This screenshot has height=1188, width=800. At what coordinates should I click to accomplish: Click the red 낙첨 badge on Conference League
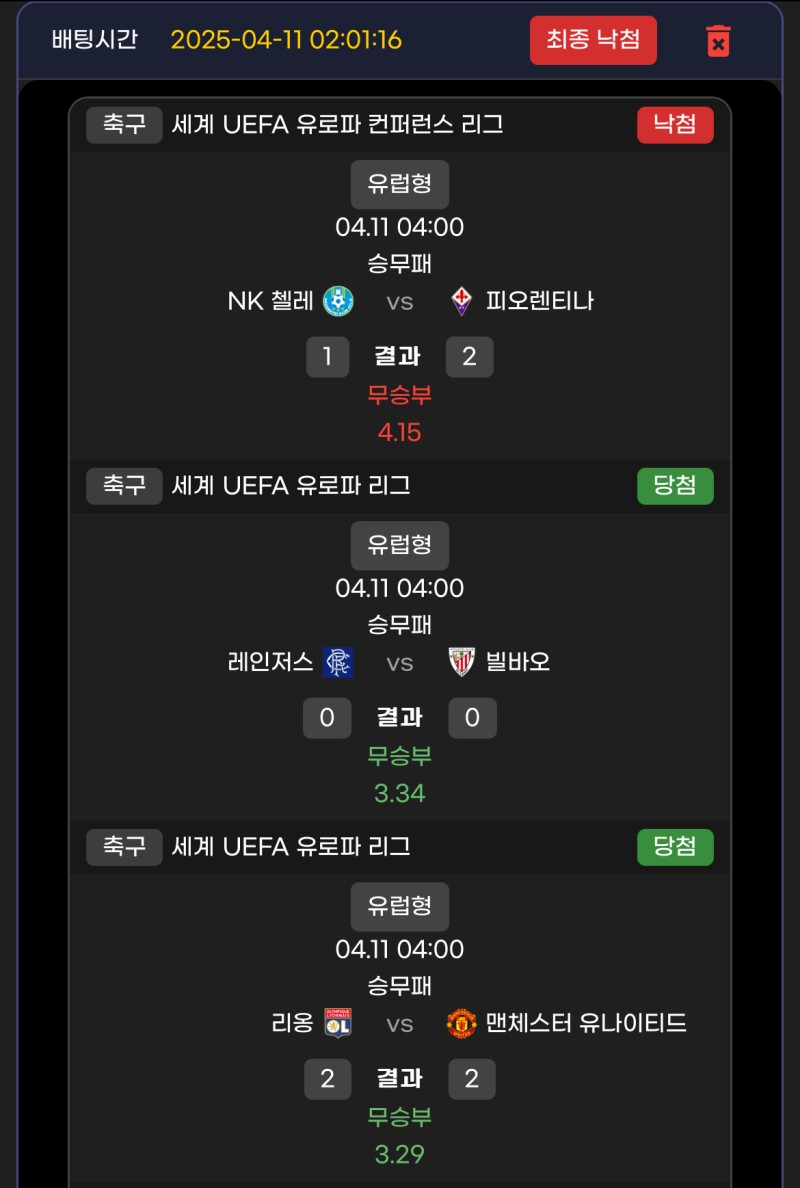(675, 125)
